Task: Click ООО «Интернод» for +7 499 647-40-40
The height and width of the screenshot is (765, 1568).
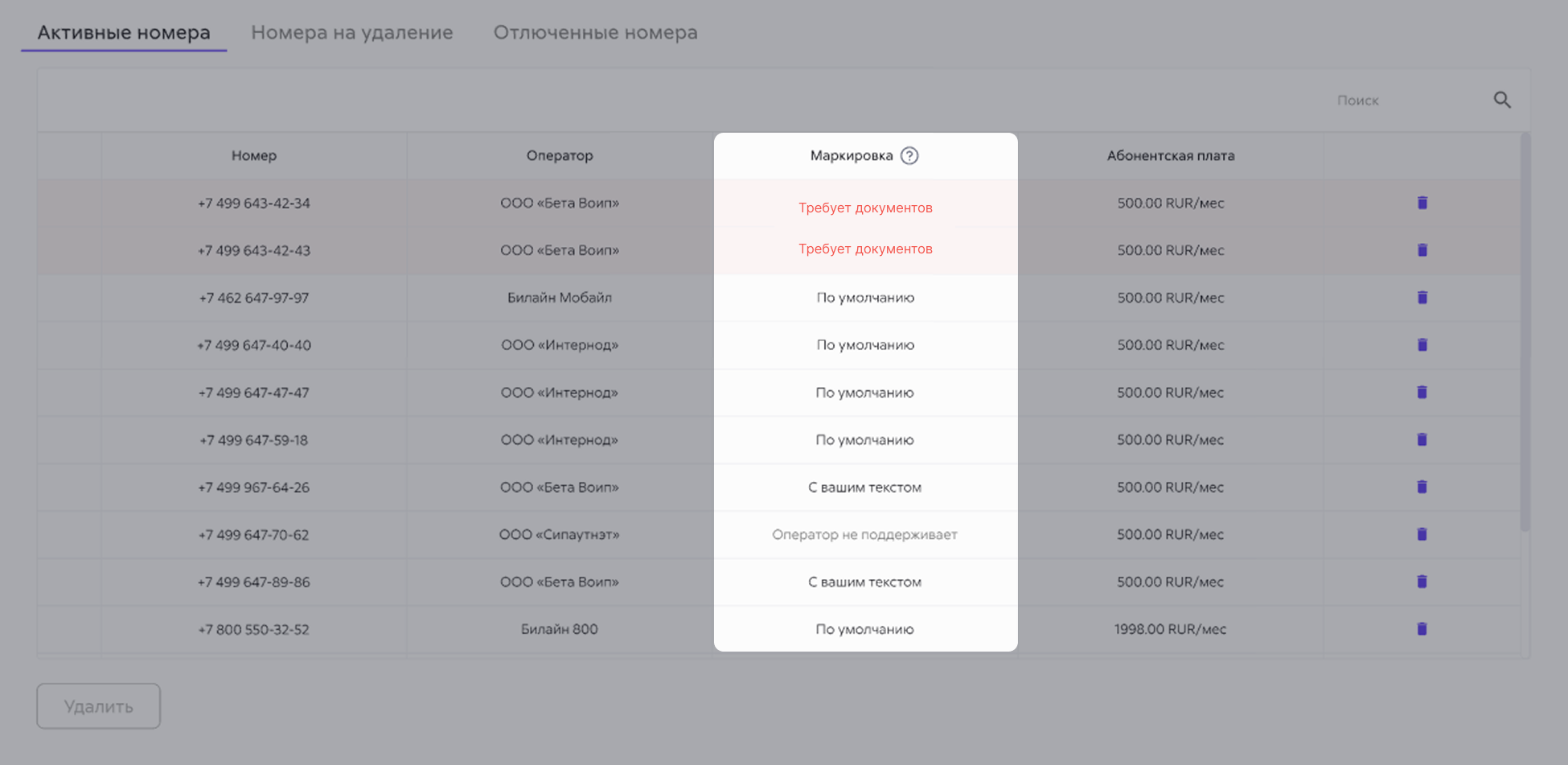Action: [x=560, y=345]
